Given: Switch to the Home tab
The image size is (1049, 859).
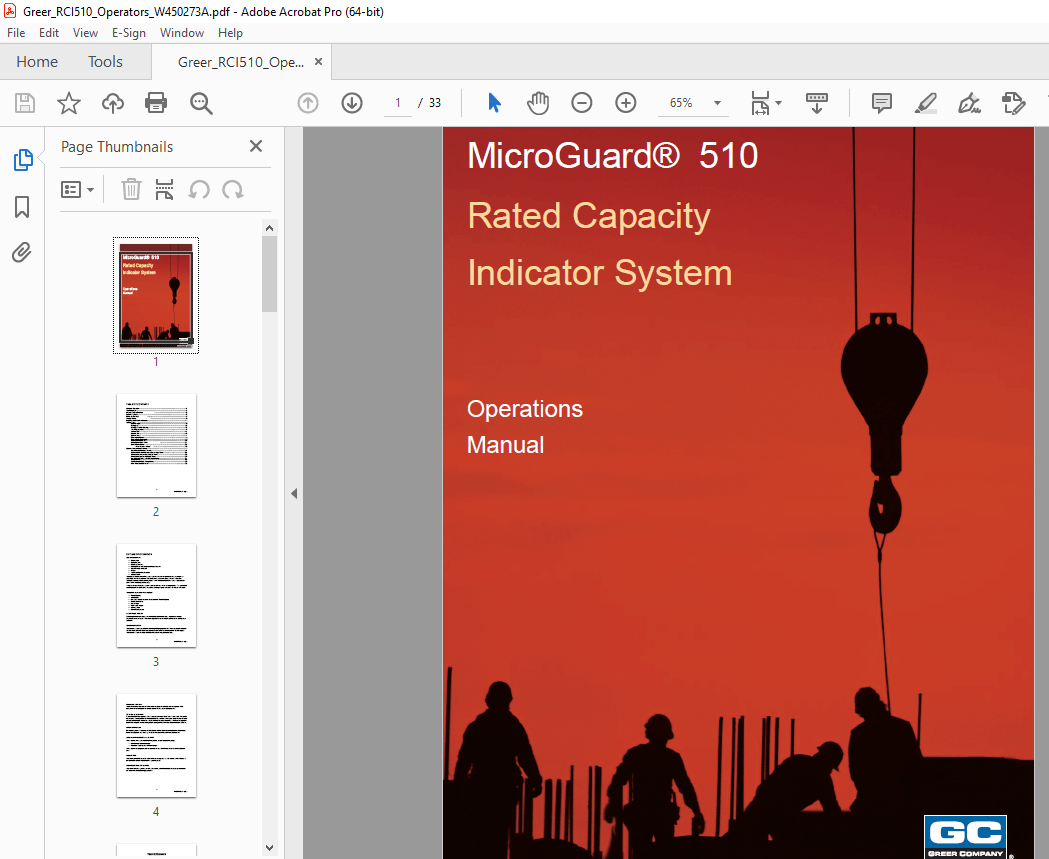Looking at the screenshot, I should pos(37,61).
